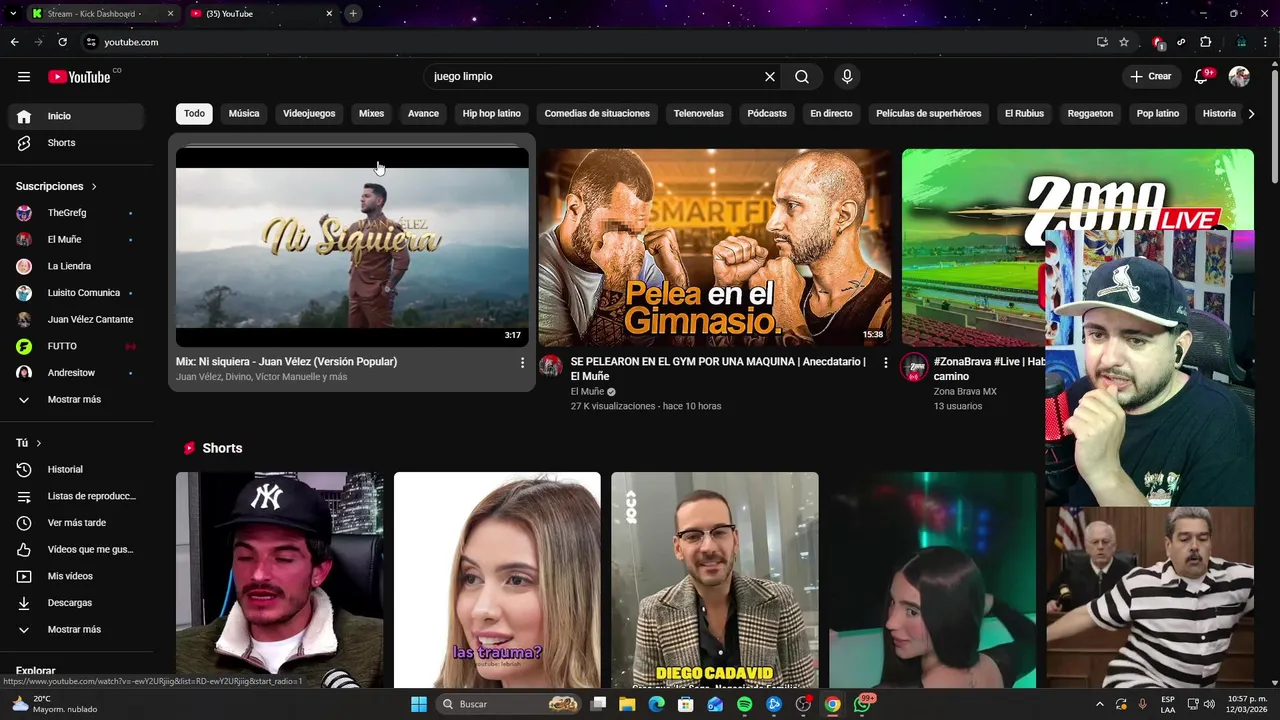Image resolution: width=1280 pixels, height=720 pixels.
Task: Open Listas de reproducción playlists
Action: coord(78,496)
